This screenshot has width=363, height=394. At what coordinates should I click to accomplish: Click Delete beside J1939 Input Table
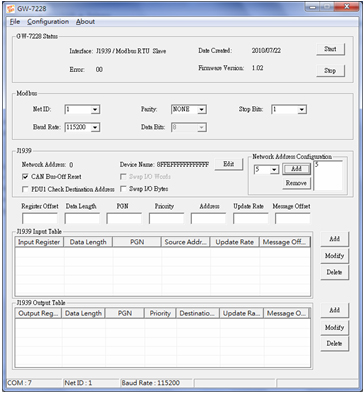click(x=334, y=272)
